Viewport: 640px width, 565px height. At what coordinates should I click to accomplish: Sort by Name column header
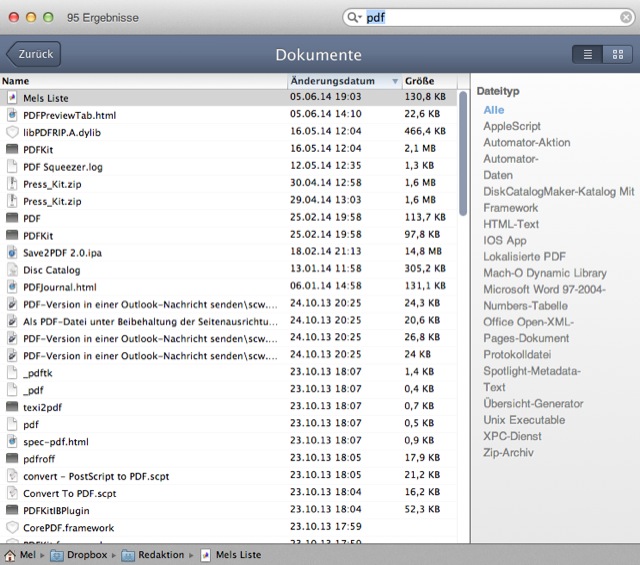pos(140,81)
